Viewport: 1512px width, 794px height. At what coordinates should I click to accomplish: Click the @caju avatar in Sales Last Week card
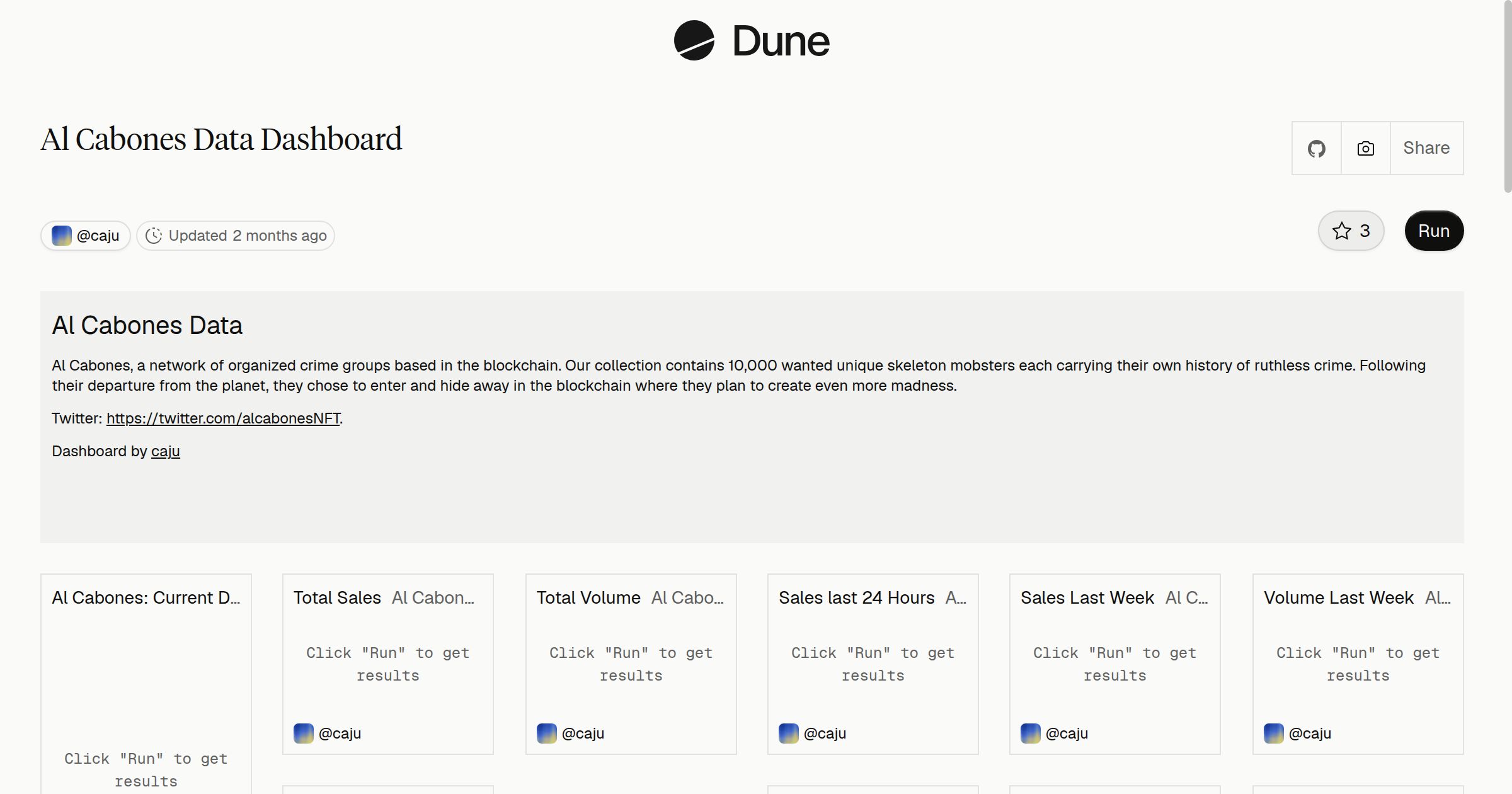[1031, 734]
